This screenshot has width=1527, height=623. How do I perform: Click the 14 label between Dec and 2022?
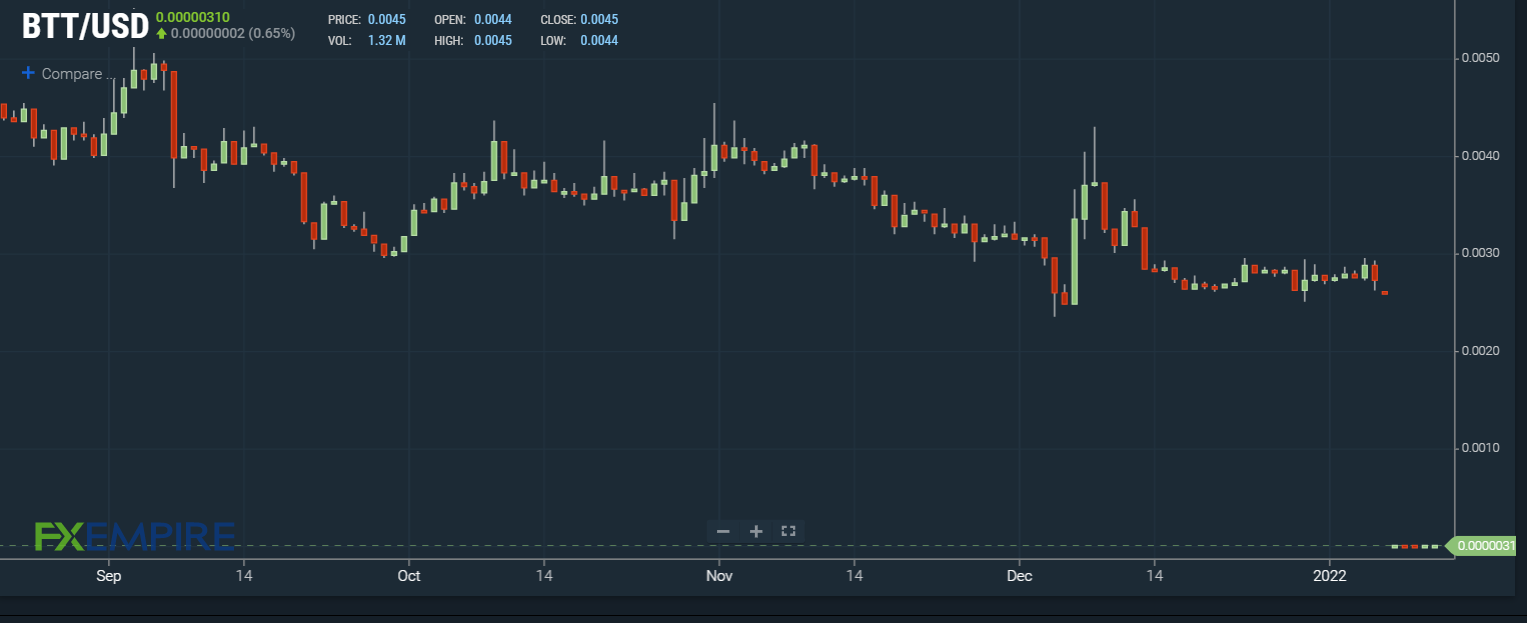(x=1154, y=577)
